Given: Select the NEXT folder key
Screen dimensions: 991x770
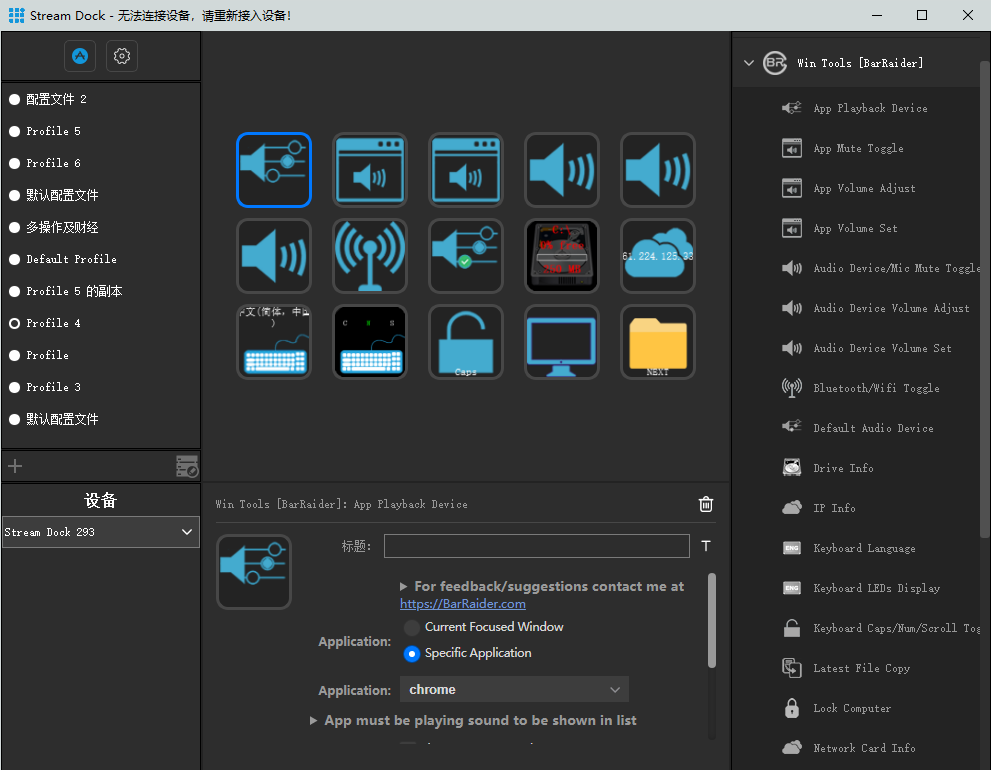Looking at the screenshot, I should [x=657, y=342].
